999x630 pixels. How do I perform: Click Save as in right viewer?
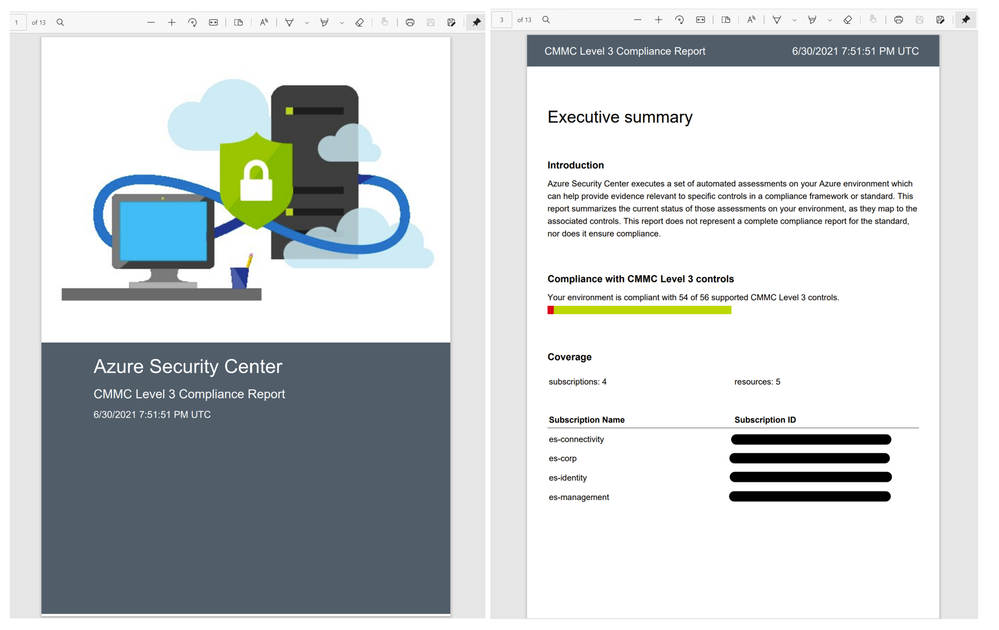point(940,20)
